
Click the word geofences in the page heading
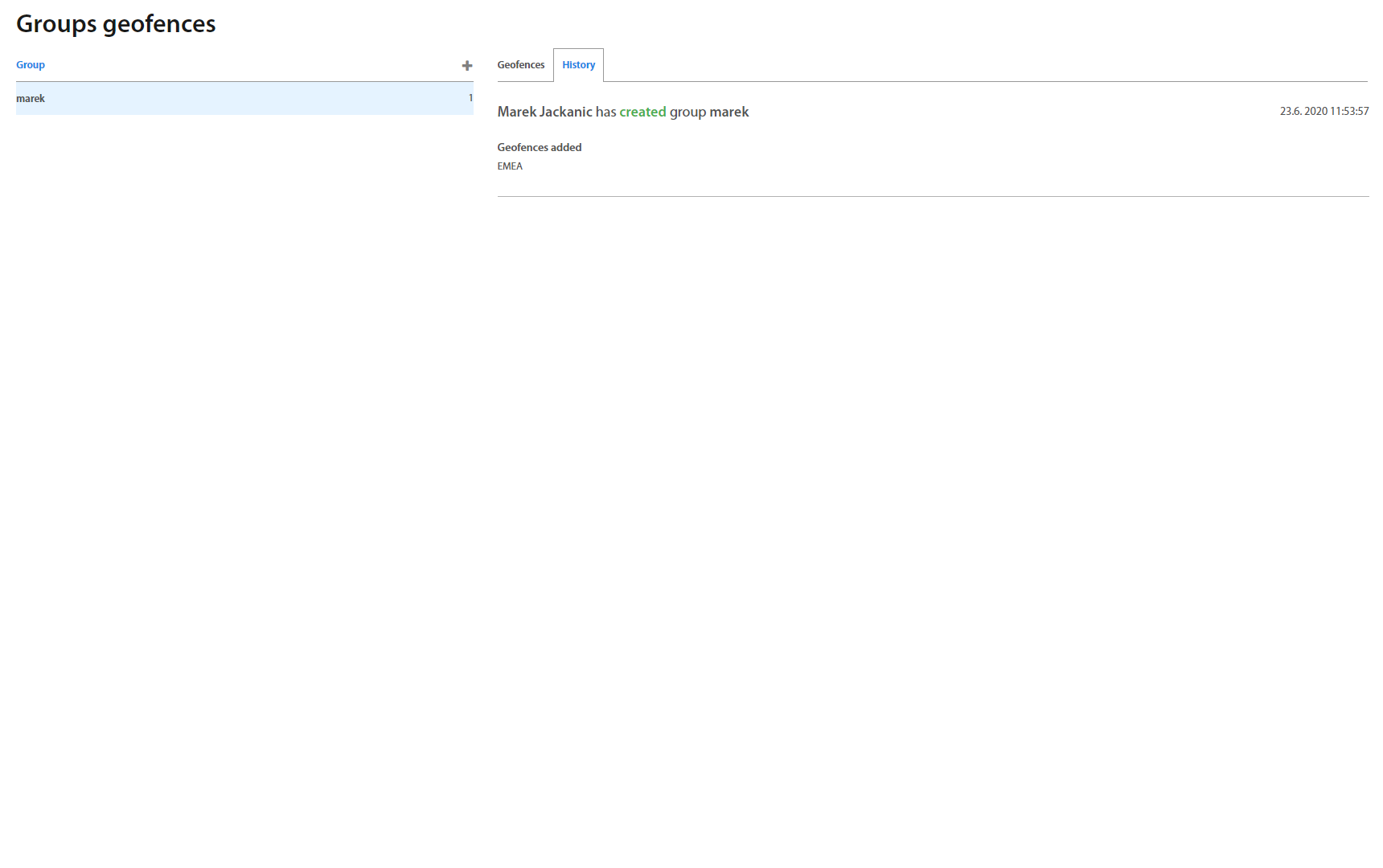(x=159, y=24)
